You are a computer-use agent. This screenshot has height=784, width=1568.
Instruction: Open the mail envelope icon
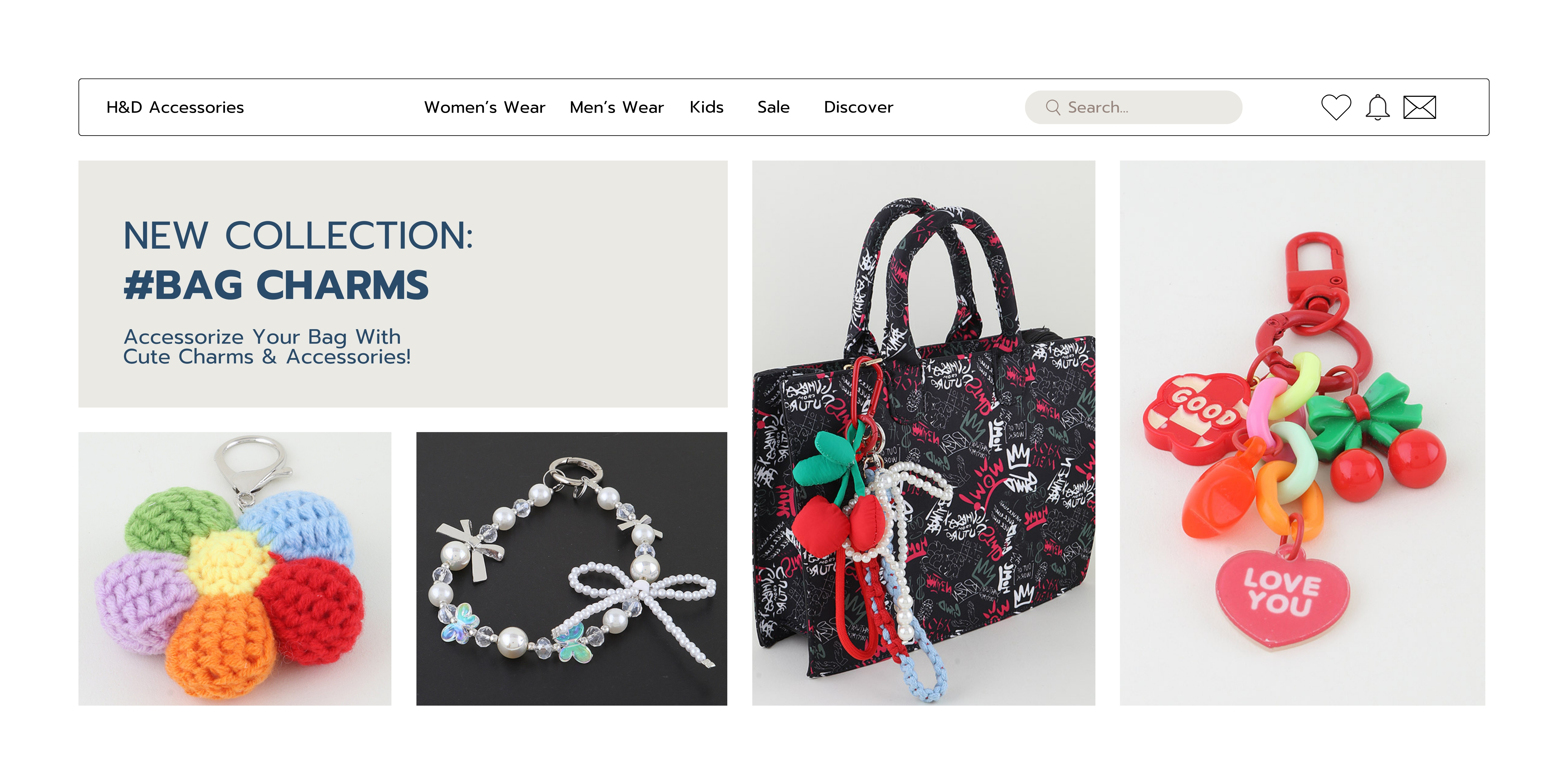(x=1419, y=107)
